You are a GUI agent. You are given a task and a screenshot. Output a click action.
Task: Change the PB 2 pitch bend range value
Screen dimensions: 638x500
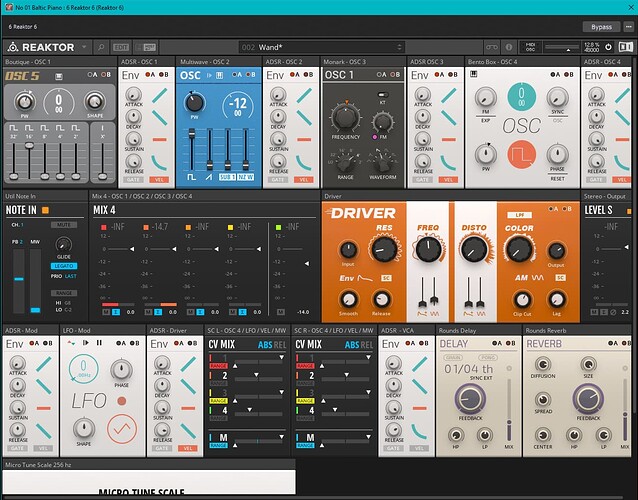pyautogui.click(x=21, y=242)
